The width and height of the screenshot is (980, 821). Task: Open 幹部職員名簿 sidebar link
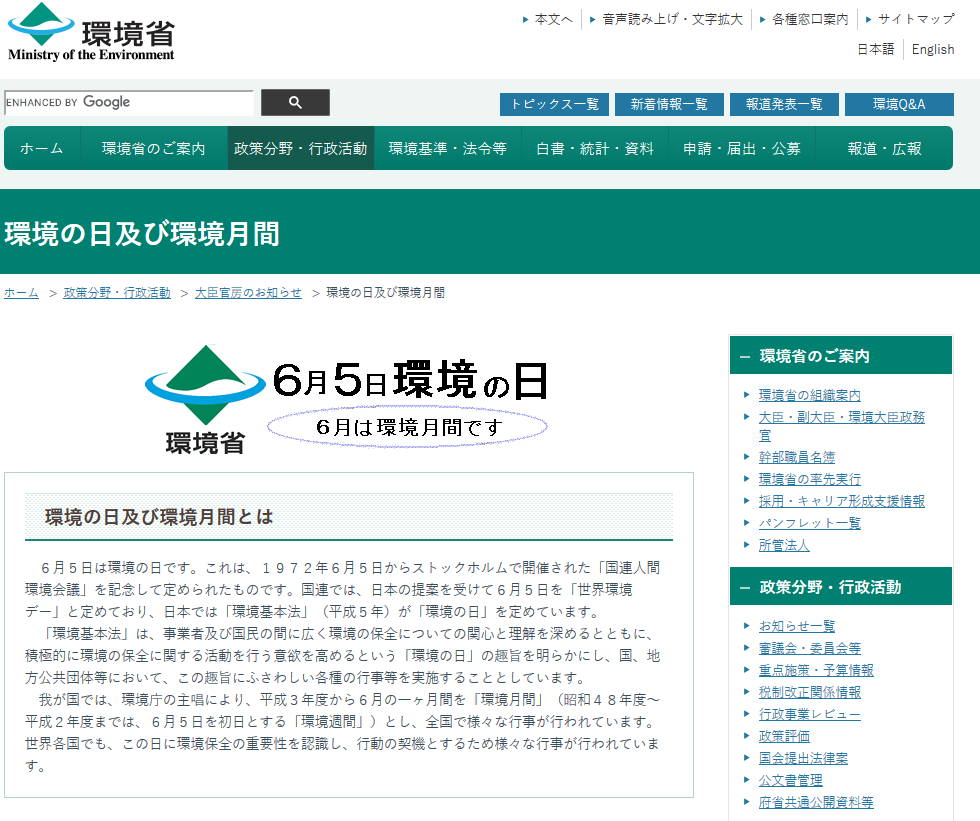(796, 457)
